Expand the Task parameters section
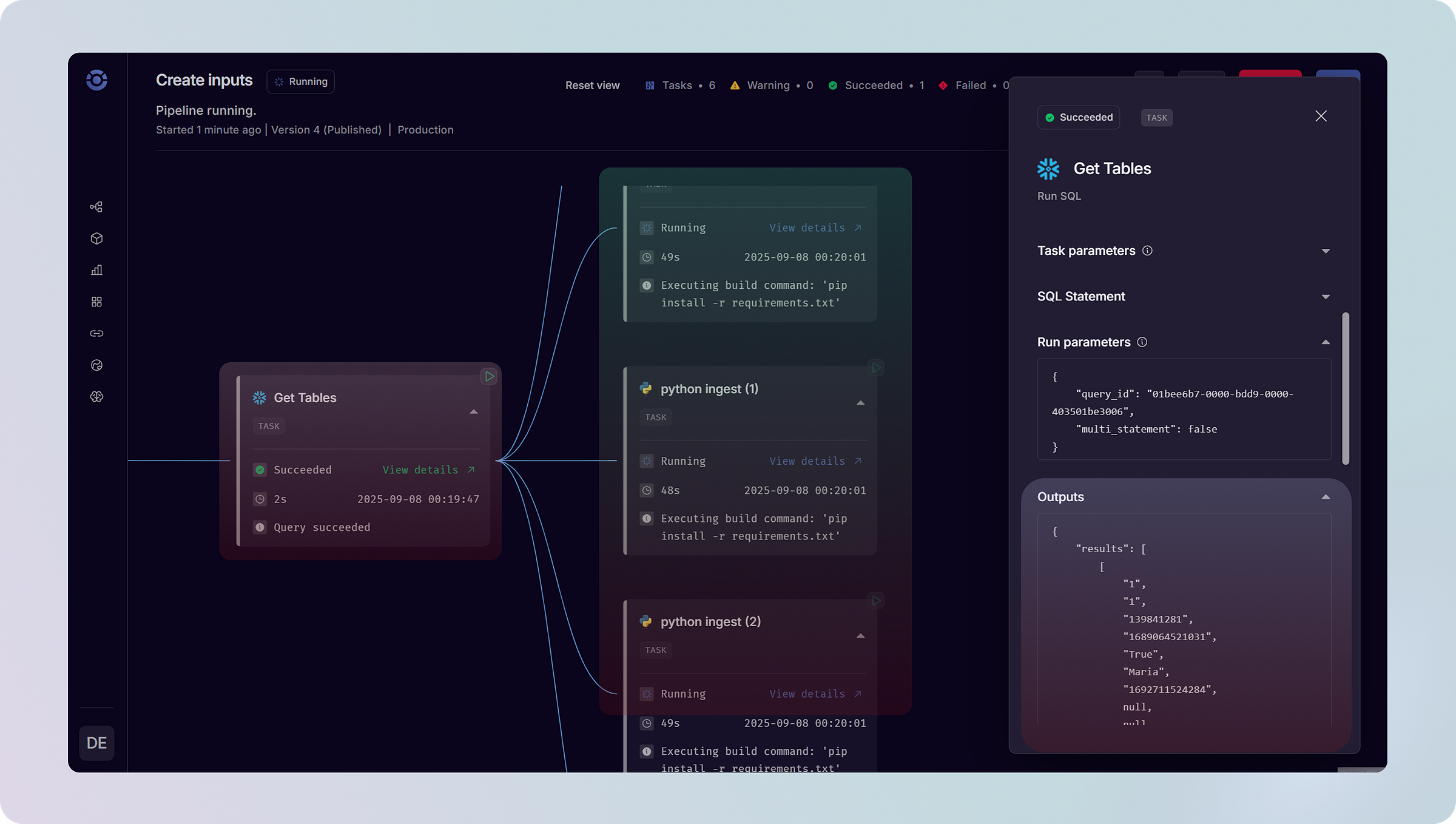The image size is (1456, 824). coord(1326,251)
